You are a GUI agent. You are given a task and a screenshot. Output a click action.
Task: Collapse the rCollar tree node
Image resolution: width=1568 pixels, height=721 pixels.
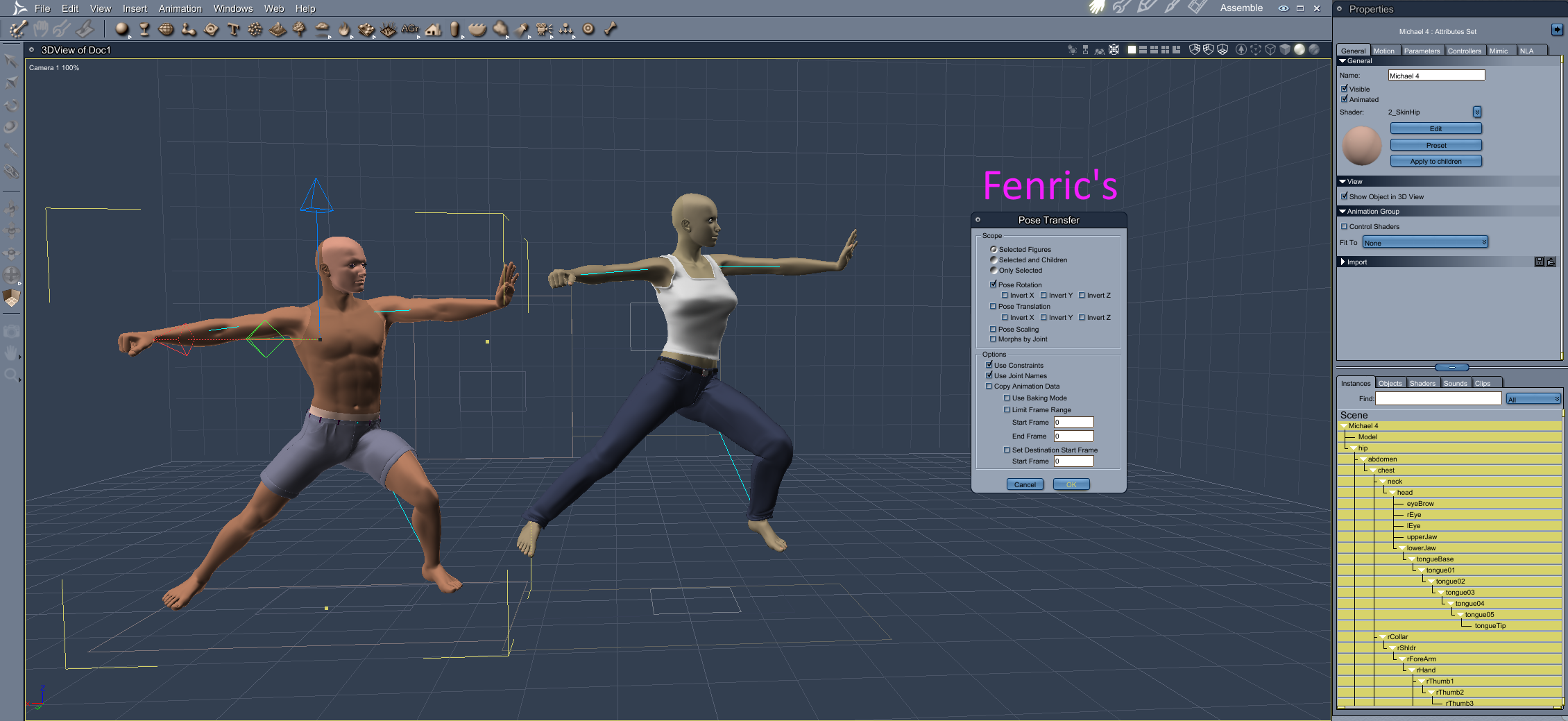1383,637
